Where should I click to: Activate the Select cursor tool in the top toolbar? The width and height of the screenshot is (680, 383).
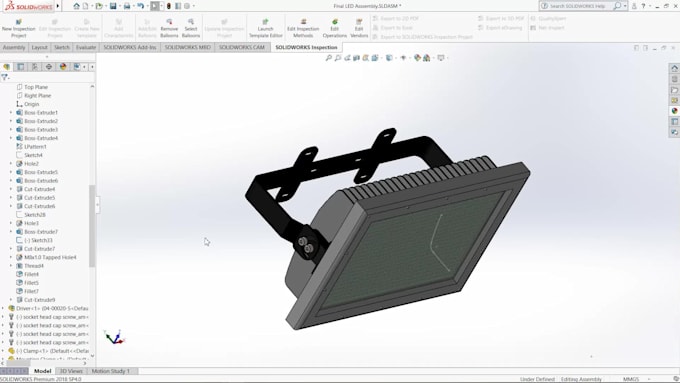[155, 6]
